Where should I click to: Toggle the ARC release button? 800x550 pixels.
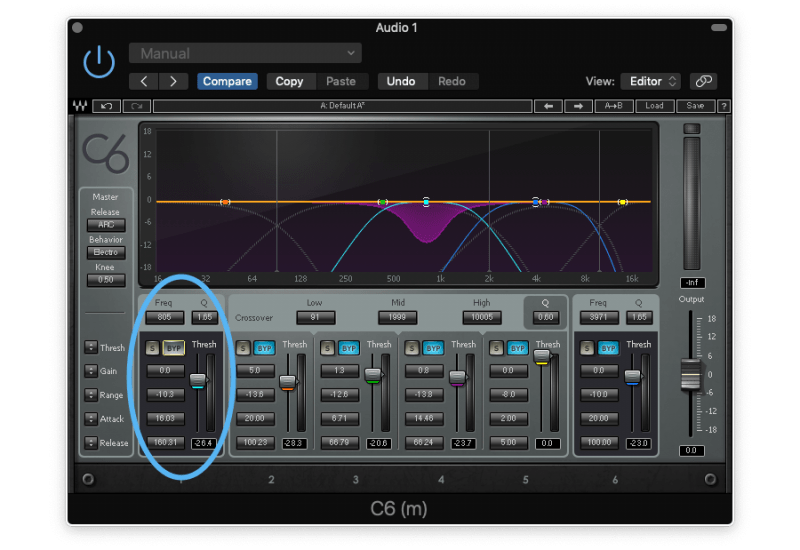click(x=106, y=224)
